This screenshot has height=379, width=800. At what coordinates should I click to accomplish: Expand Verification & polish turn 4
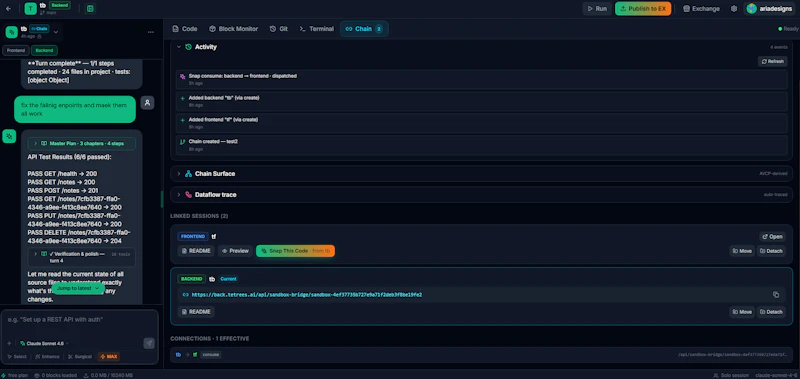pyautogui.click(x=82, y=257)
